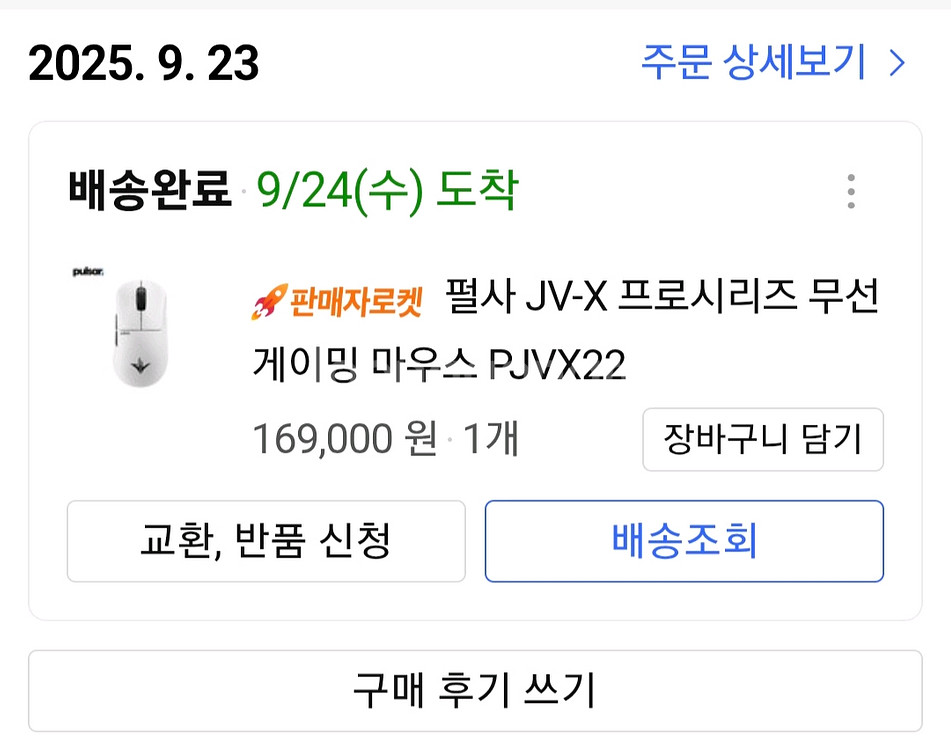Click the 장바구니 담기 button
Image resolution: width=951 pixels, height=750 pixels.
762,439
